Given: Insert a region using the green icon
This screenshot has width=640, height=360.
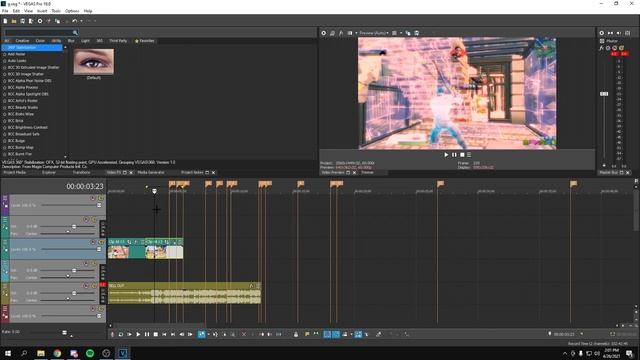Looking at the screenshot, I should [x=316, y=334].
